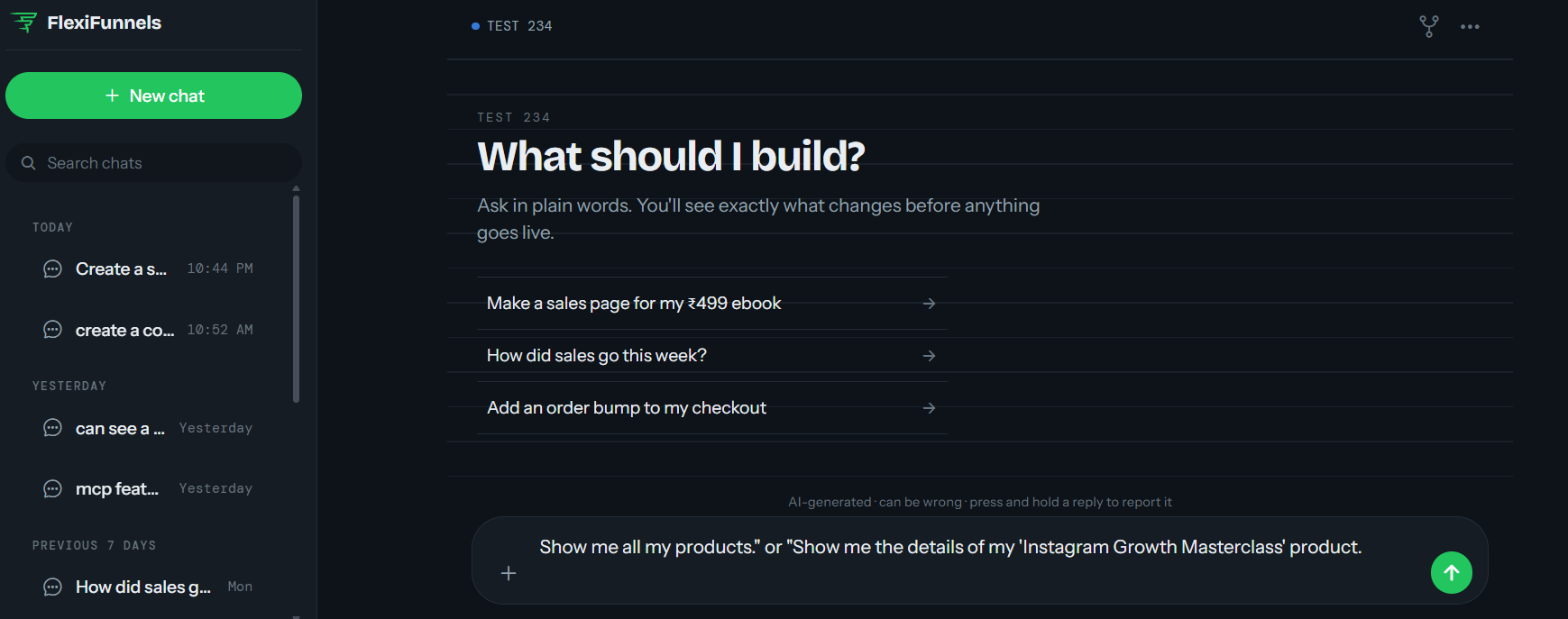
Task: Focus the Search chats field
Action: [x=153, y=163]
